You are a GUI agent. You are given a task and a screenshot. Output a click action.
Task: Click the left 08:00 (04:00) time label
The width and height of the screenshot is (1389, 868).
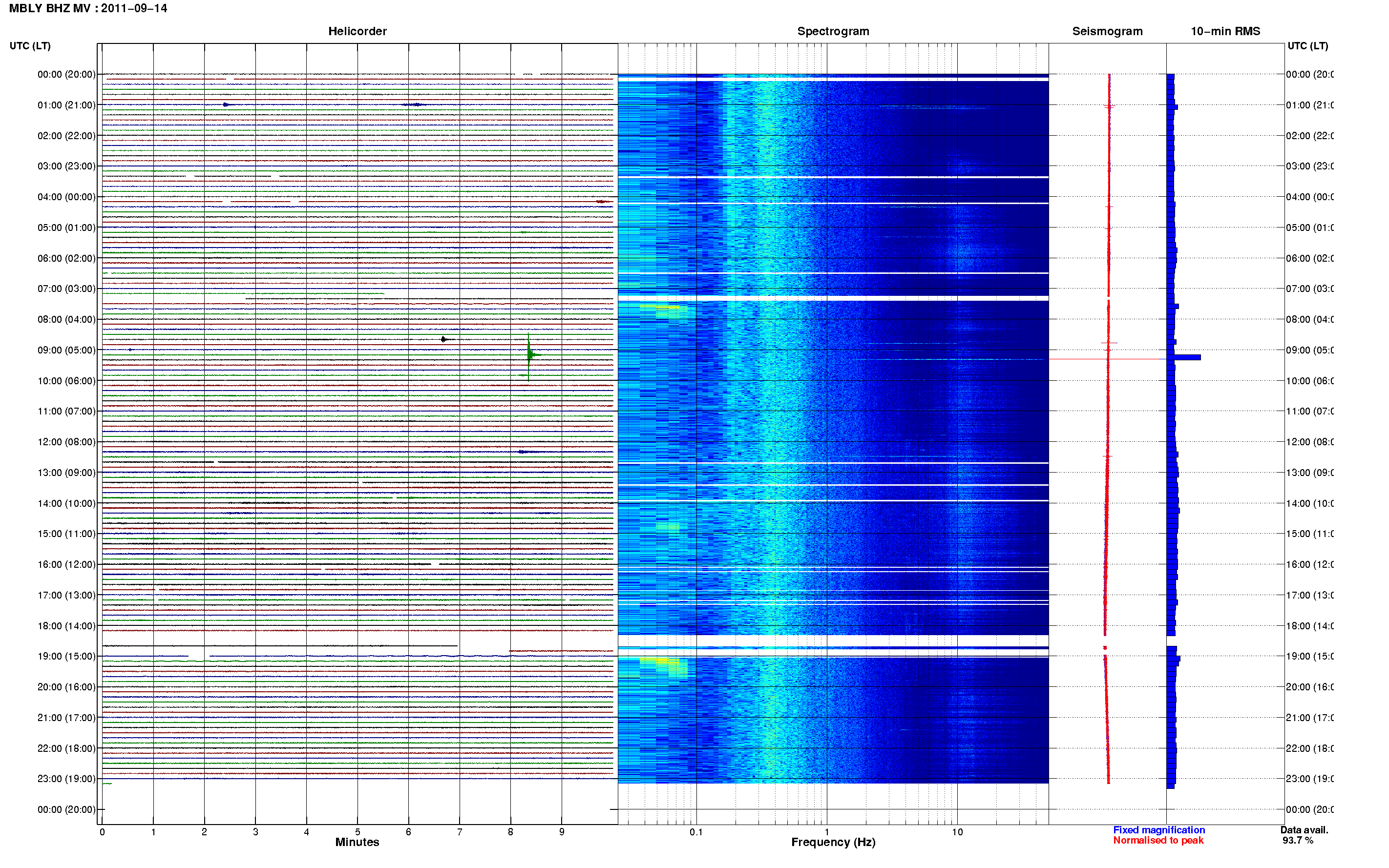(x=66, y=320)
